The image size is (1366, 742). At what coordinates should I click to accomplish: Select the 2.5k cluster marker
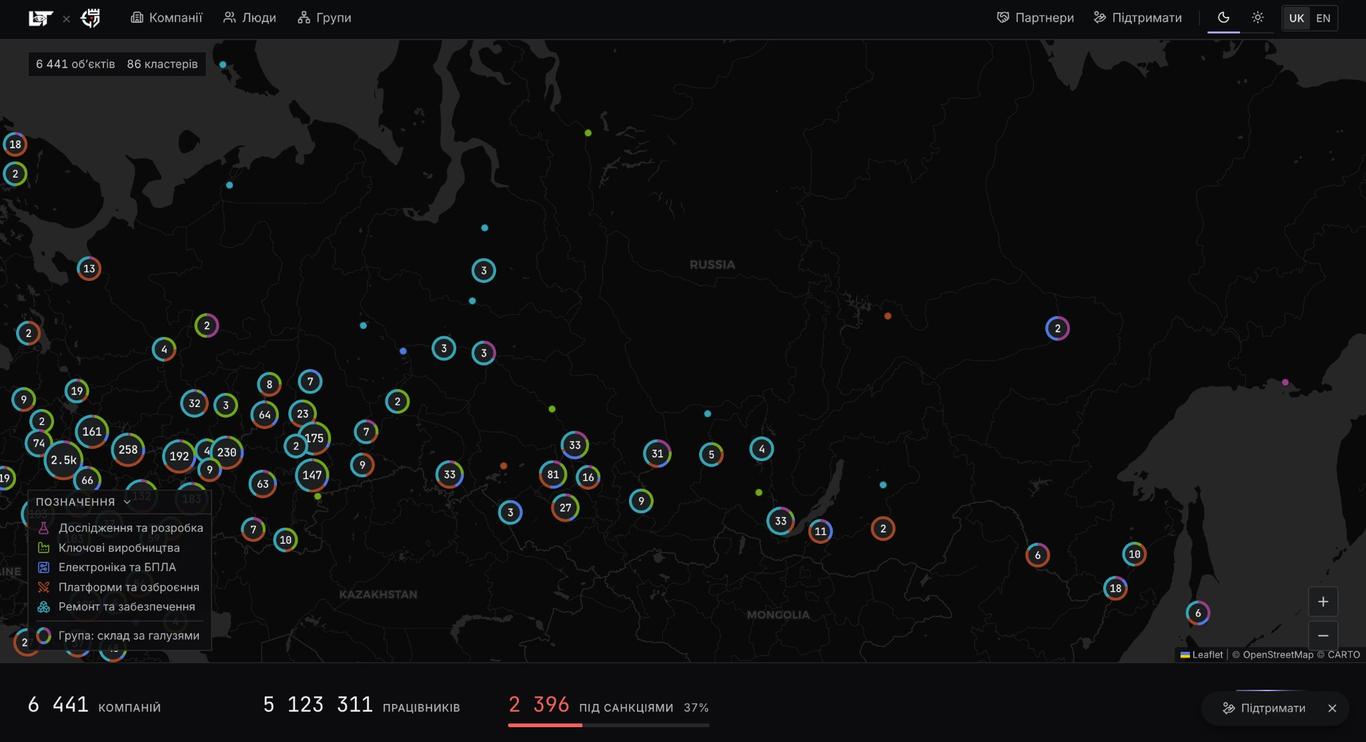tap(63, 460)
